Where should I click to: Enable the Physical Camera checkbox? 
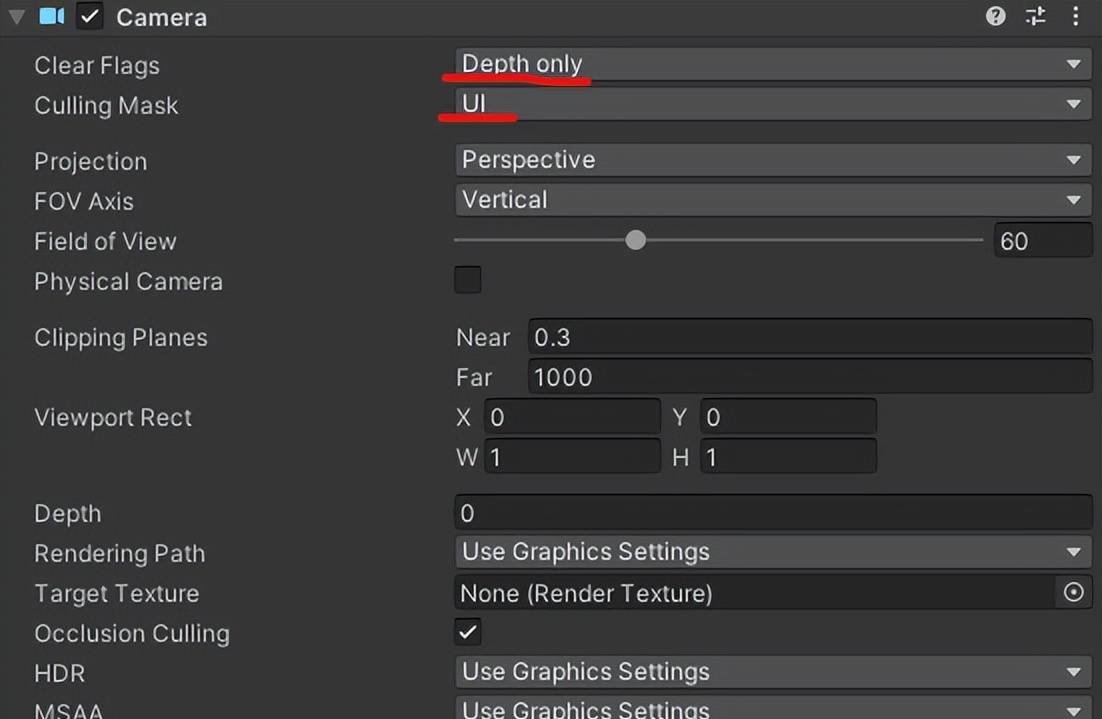click(x=468, y=280)
